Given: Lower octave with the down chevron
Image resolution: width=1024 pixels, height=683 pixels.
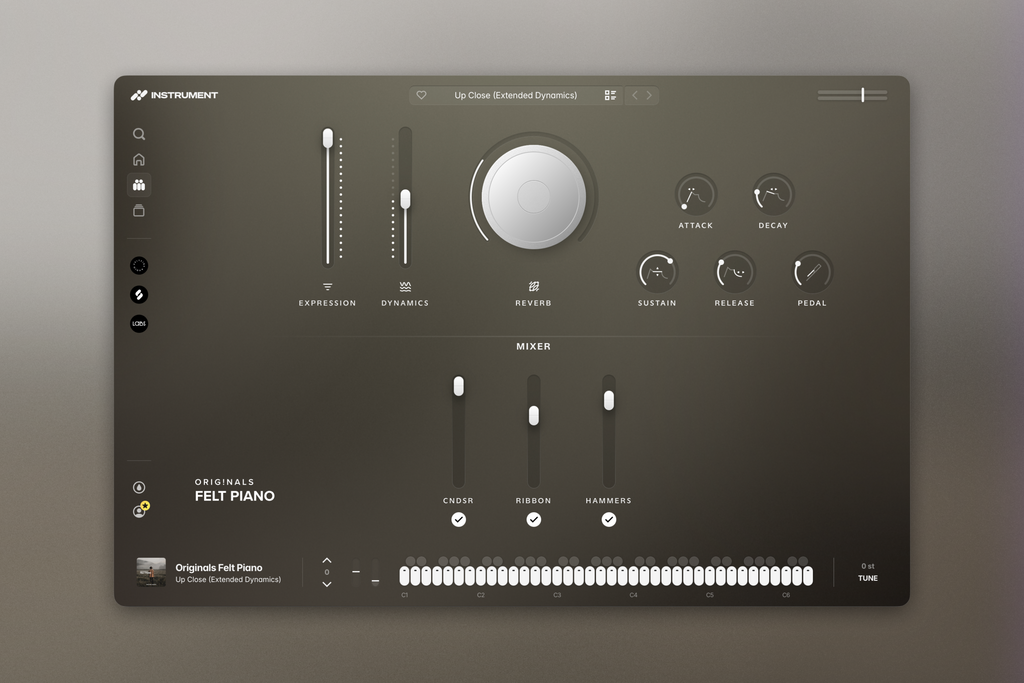Looking at the screenshot, I should [x=327, y=584].
